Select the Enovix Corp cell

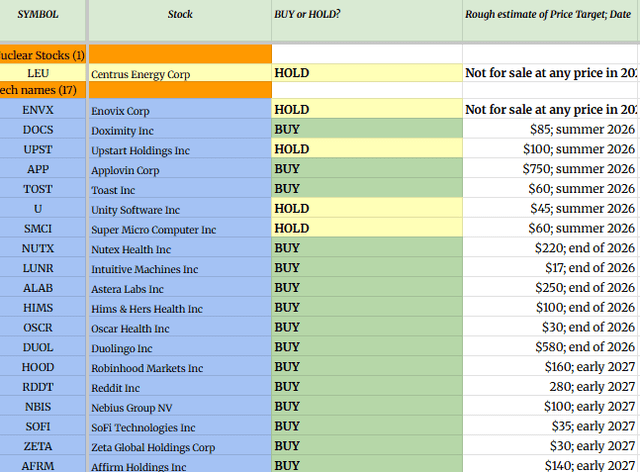click(180, 109)
